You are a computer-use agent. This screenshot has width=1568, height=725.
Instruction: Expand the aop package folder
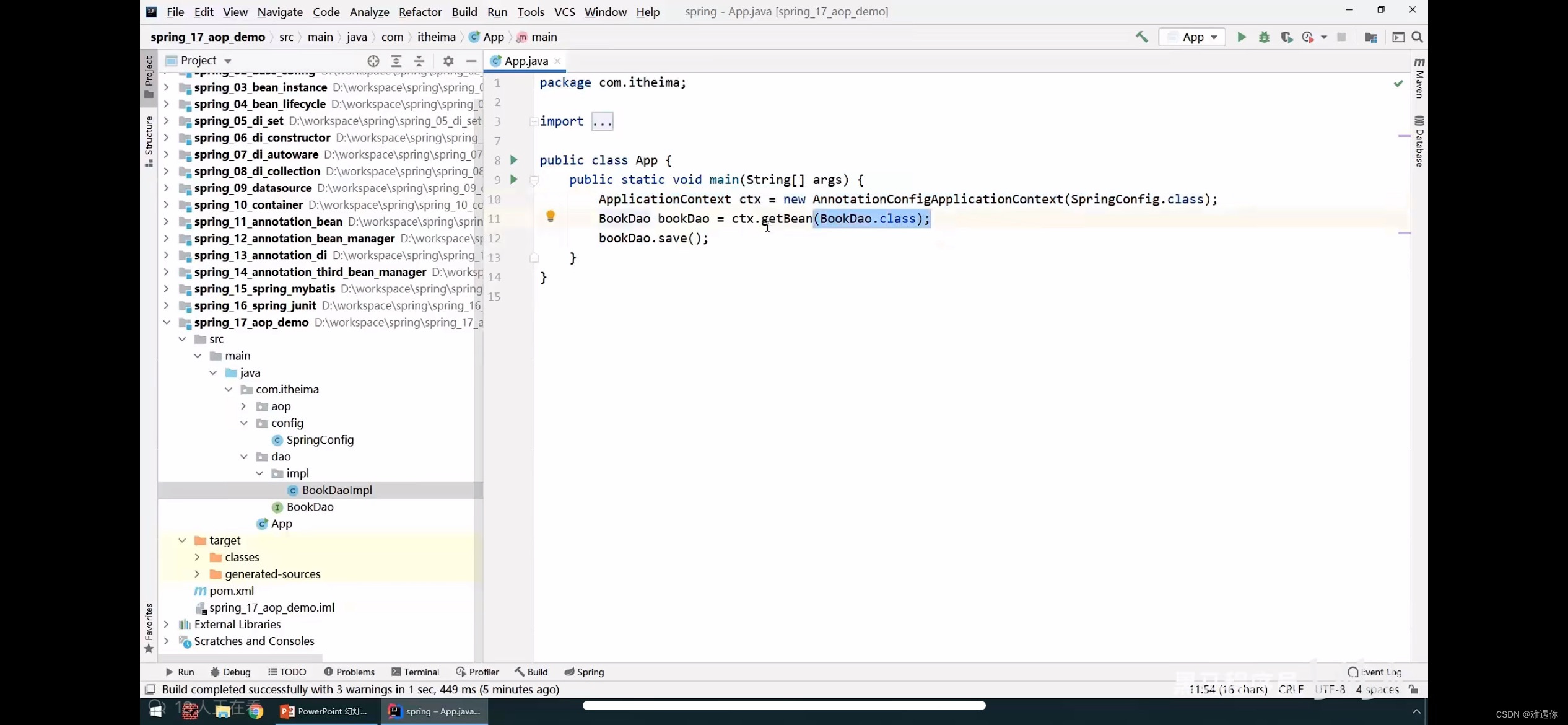243,406
